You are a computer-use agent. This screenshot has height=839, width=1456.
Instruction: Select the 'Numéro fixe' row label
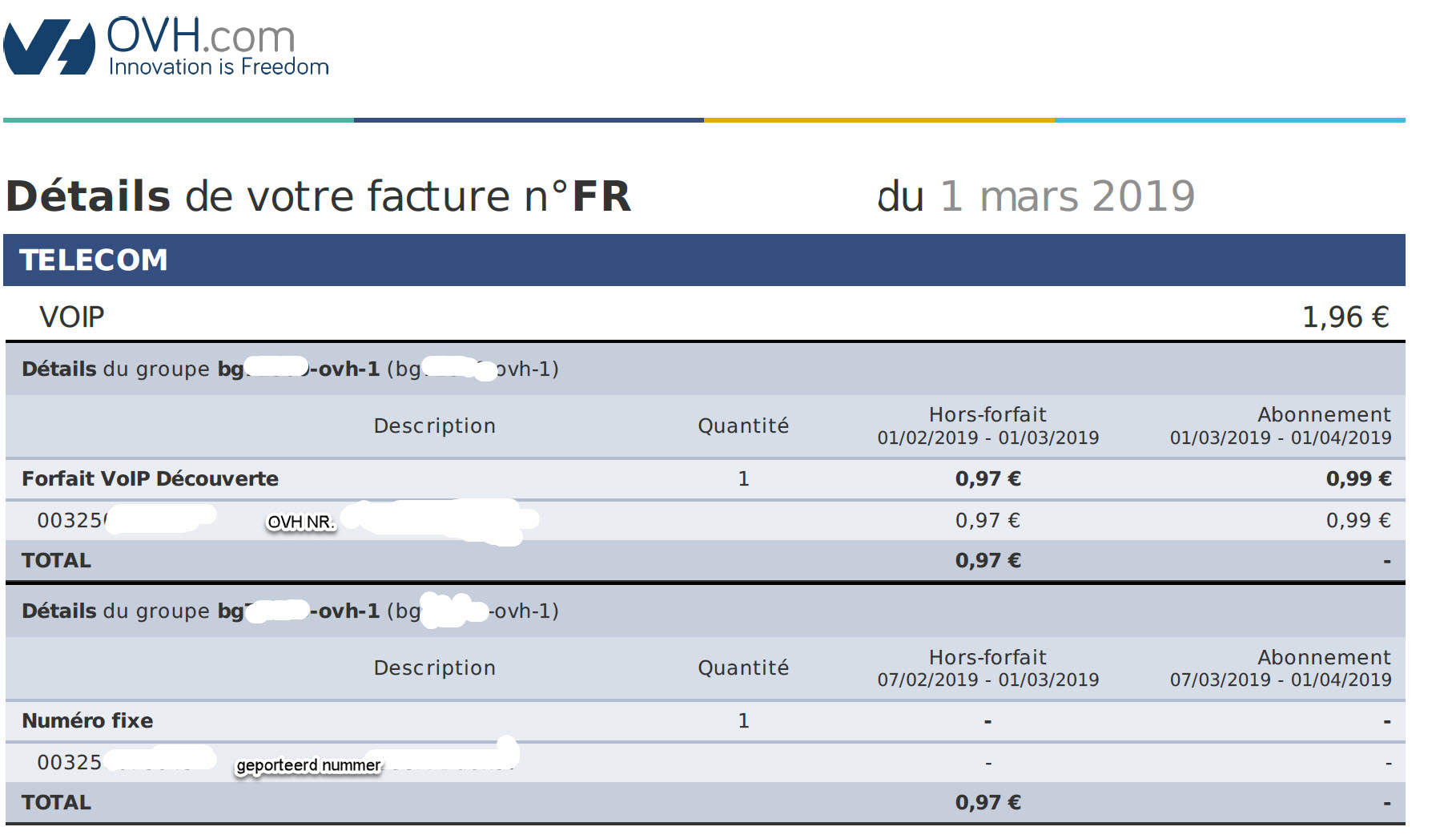[87, 720]
